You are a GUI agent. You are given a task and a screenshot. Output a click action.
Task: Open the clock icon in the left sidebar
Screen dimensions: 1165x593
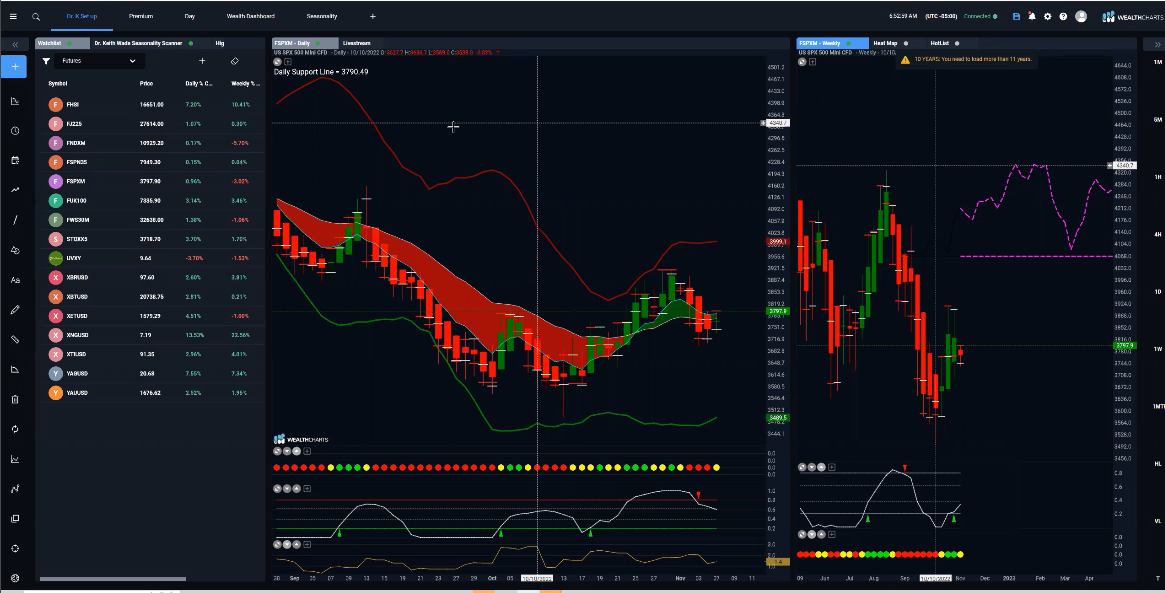tap(15, 131)
